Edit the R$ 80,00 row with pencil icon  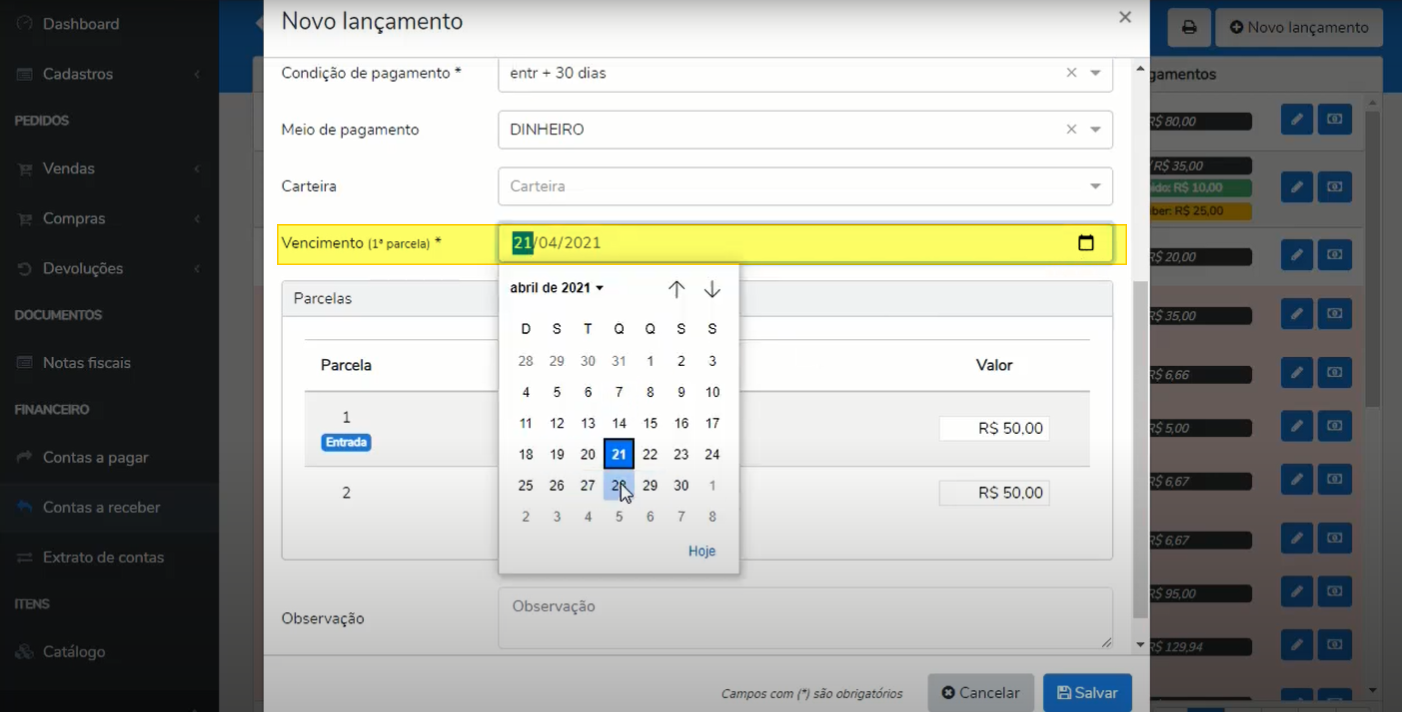point(1296,119)
